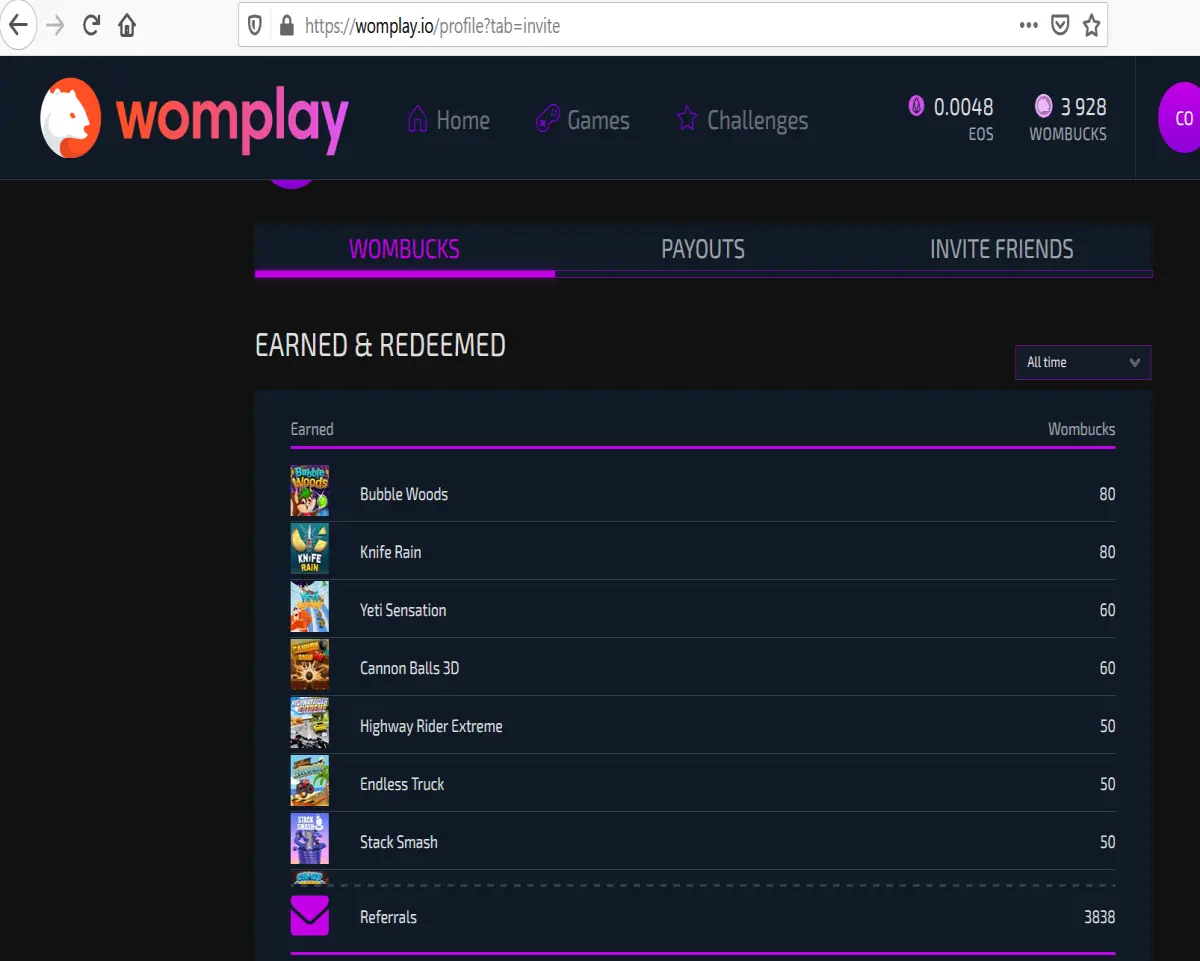This screenshot has width=1200, height=961.
Task: Click the EOS coin icon
Action: pos(916,105)
